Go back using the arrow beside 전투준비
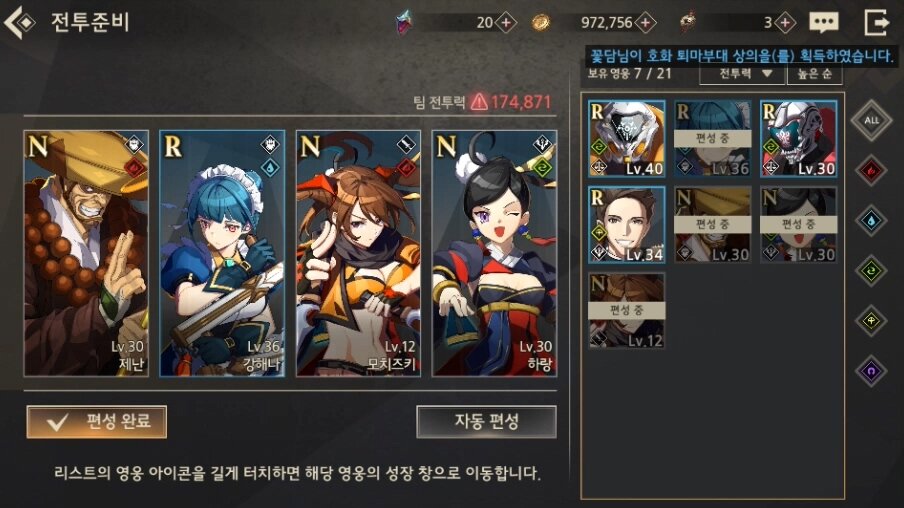 tap(19, 22)
